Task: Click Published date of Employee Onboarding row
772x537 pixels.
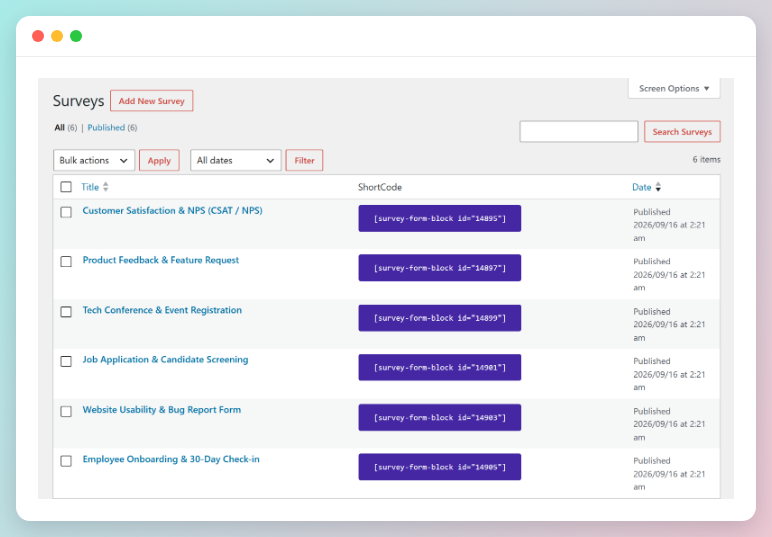Action: 669,474
